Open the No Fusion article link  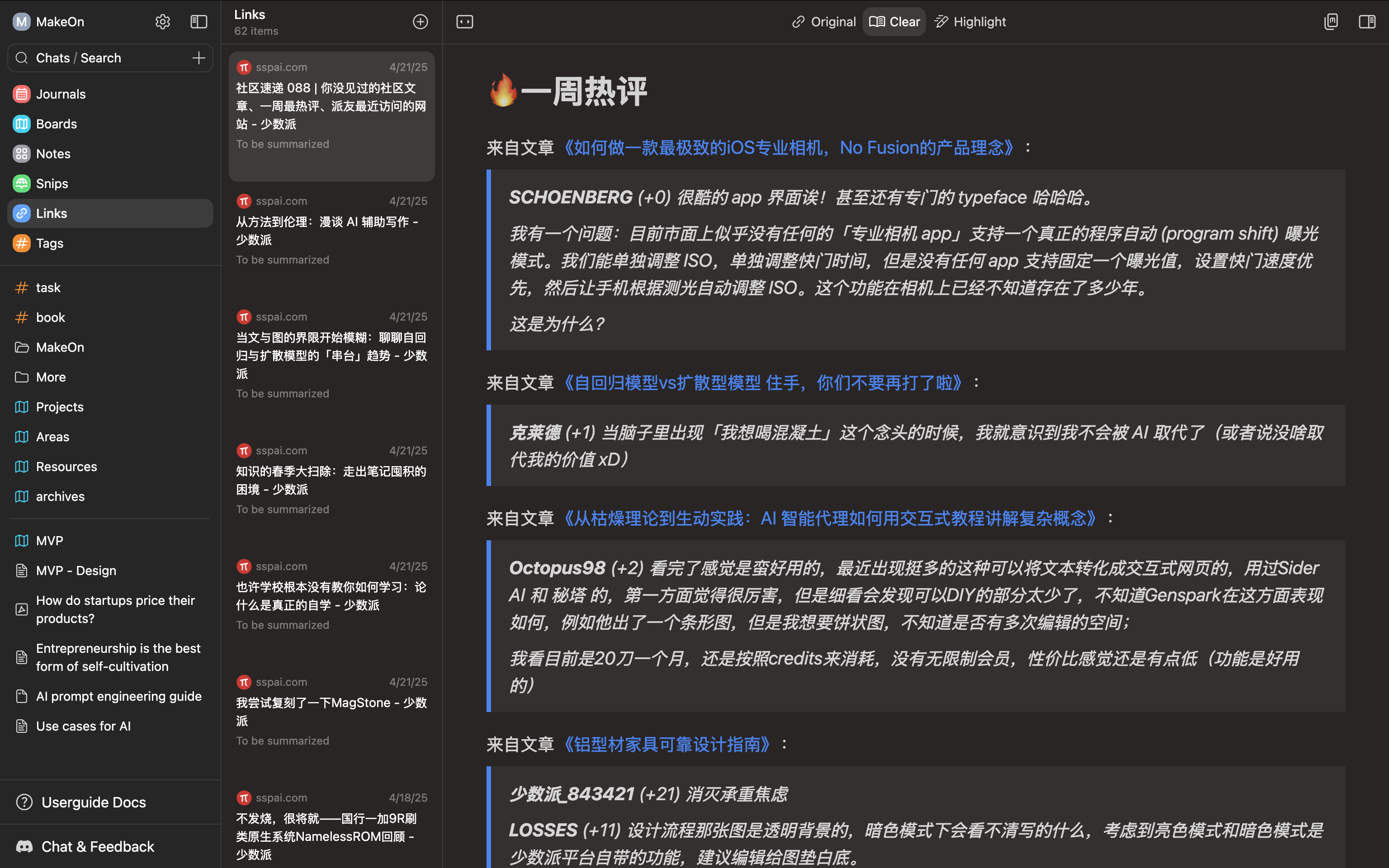pyautogui.click(x=788, y=148)
